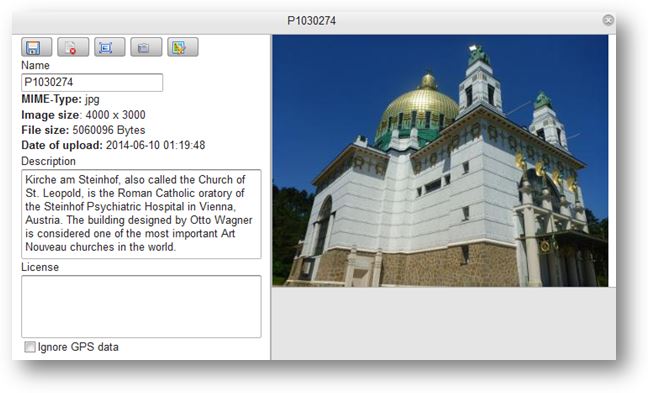This screenshot has width=648, height=393.
Task: Click the 'Description' label
Action: (48, 161)
